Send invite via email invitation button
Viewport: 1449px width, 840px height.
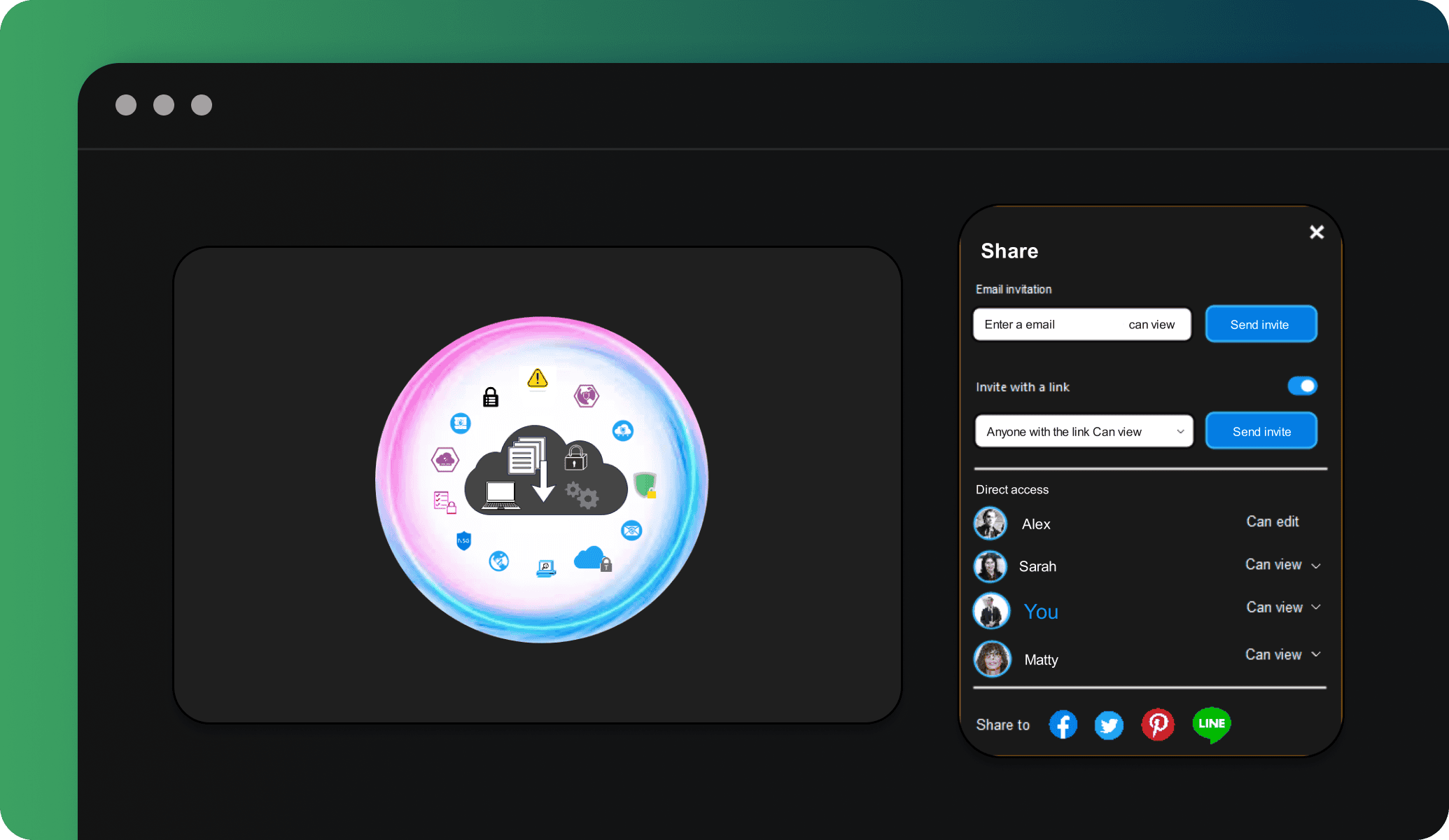point(1261,324)
